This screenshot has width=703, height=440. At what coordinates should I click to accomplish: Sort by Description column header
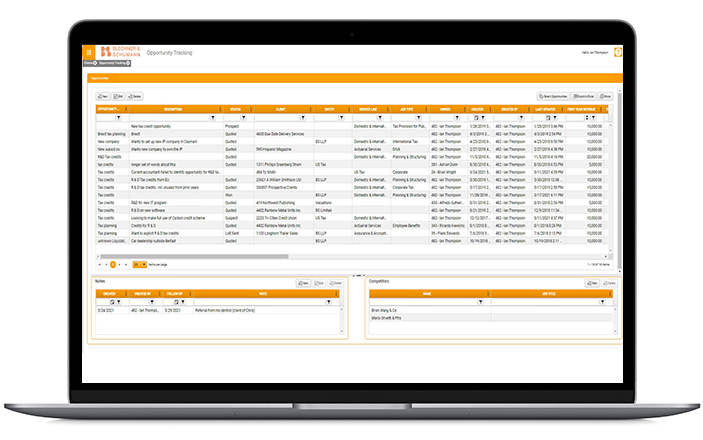173,109
